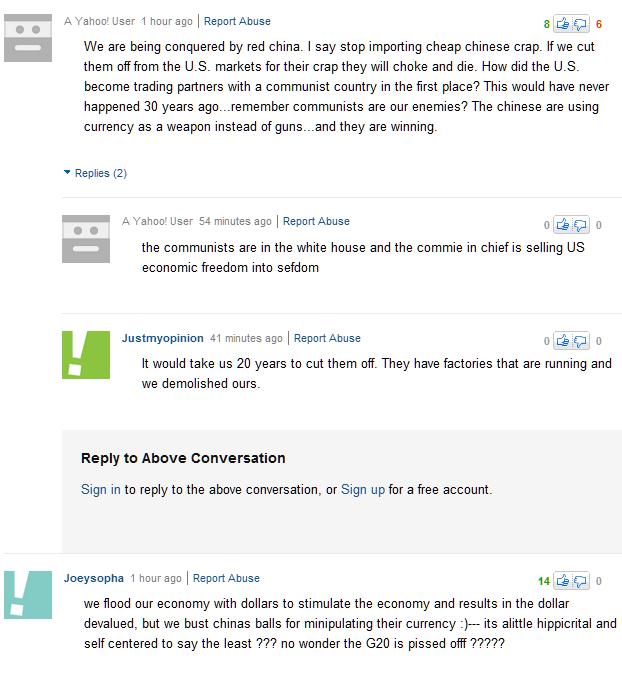Report abuse on Justmyopinion's reply
Image resolution: width=622 pixels, height=677 pixels.
pos(327,338)
